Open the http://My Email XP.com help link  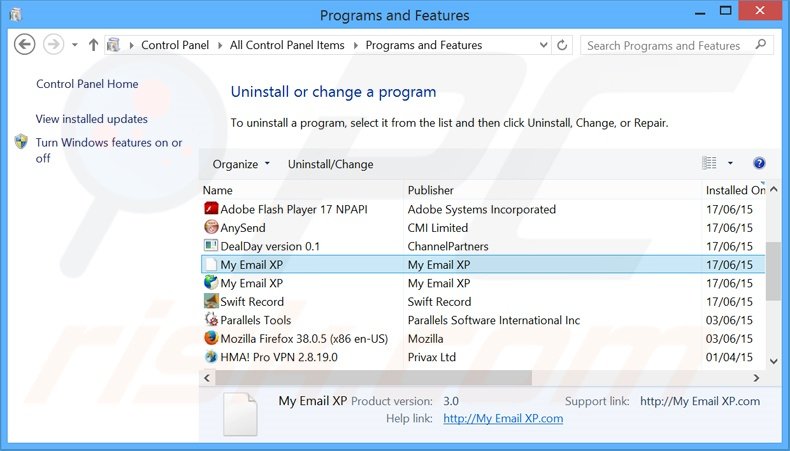(x=503, y=418)
